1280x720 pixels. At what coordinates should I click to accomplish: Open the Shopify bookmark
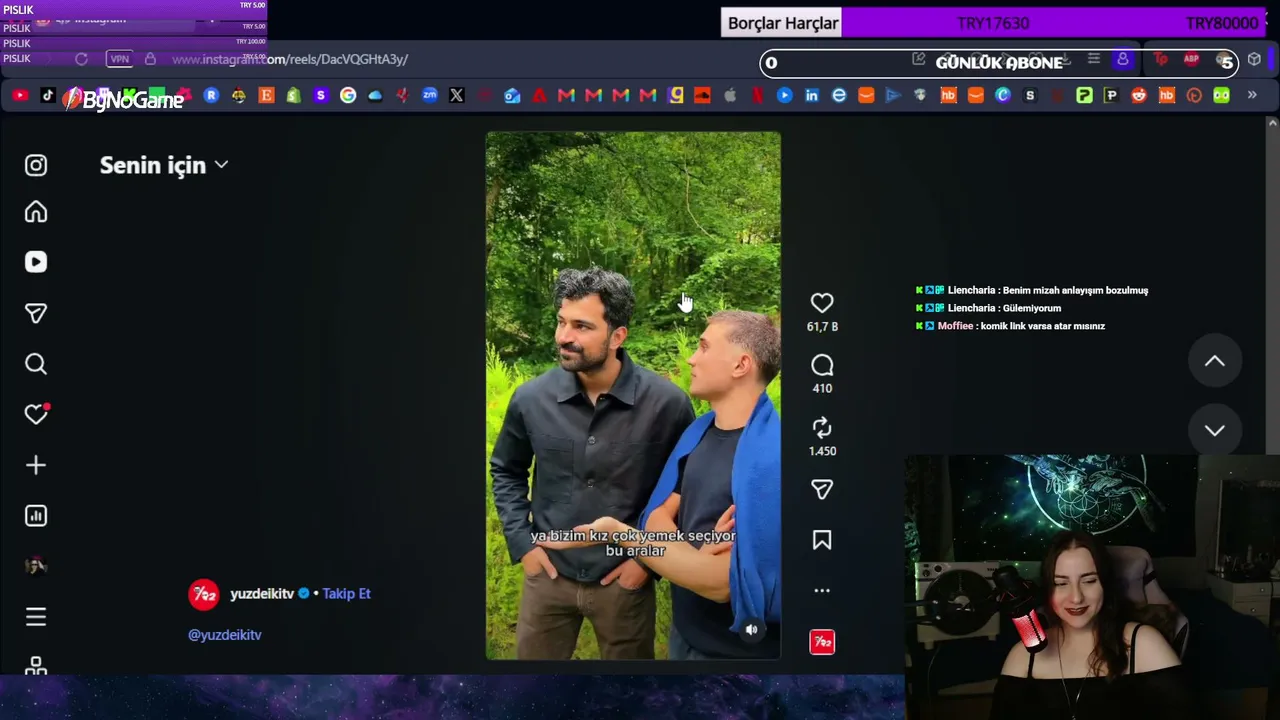(293, 95)
